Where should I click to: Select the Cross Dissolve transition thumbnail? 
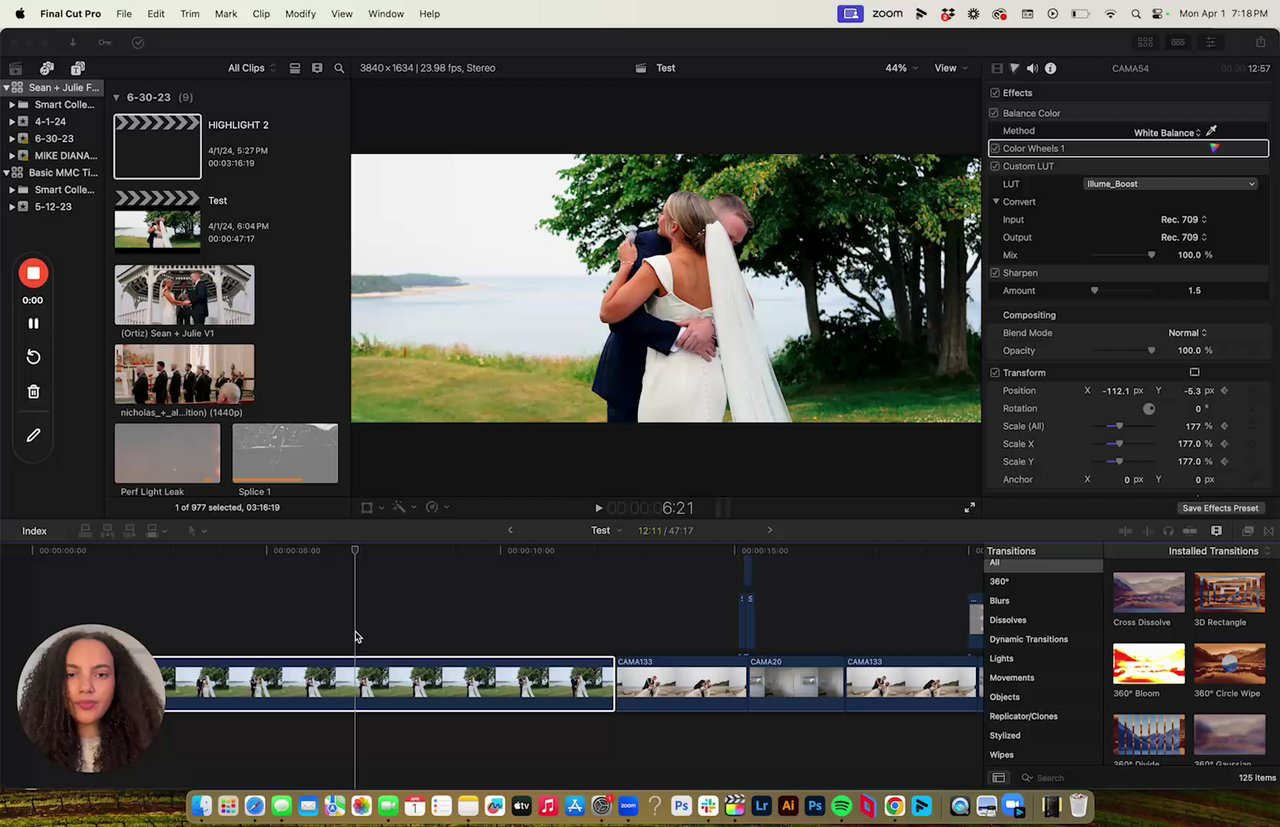[1148, 592]
